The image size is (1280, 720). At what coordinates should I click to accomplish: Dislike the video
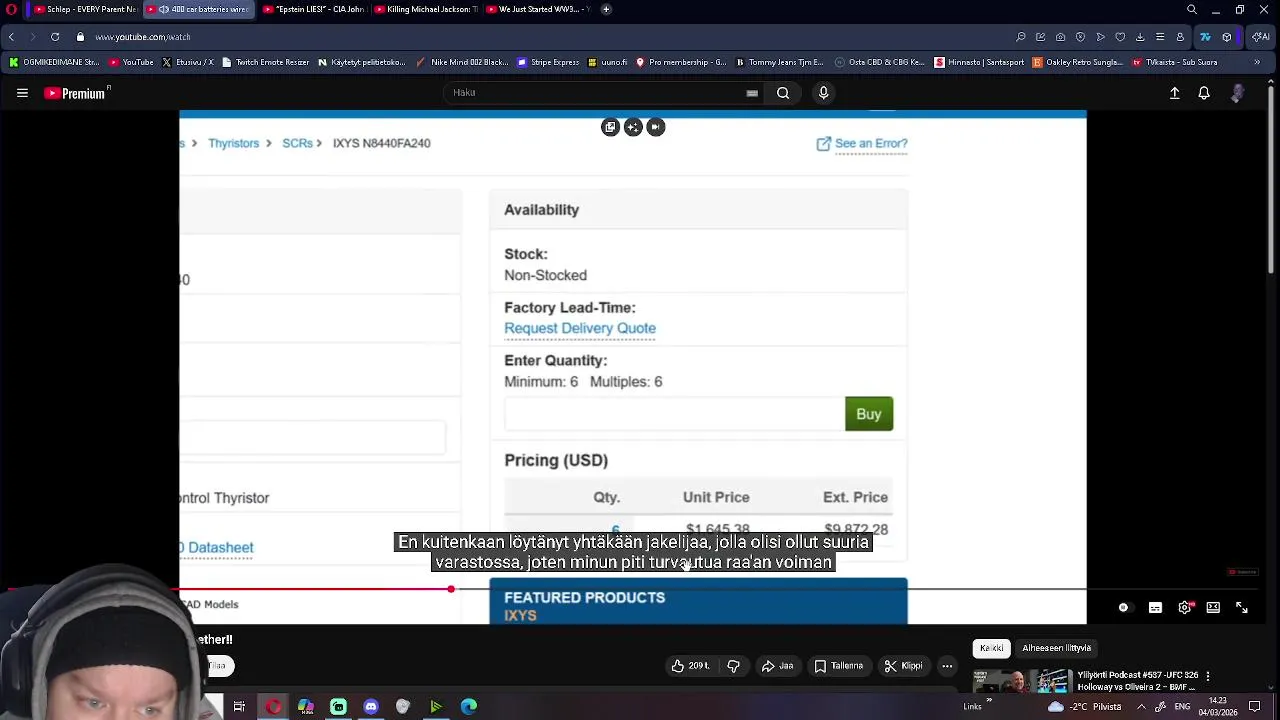733,666
